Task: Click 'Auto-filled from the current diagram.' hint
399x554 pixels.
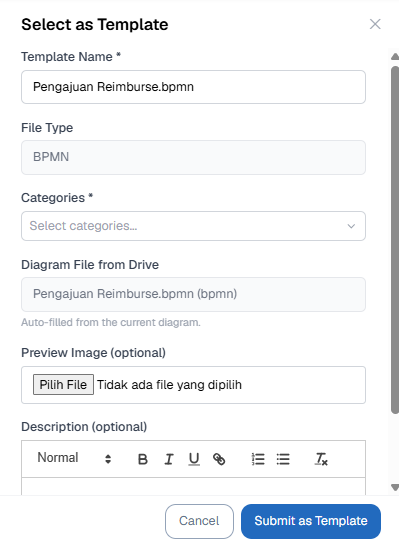Action: (111, 322)
